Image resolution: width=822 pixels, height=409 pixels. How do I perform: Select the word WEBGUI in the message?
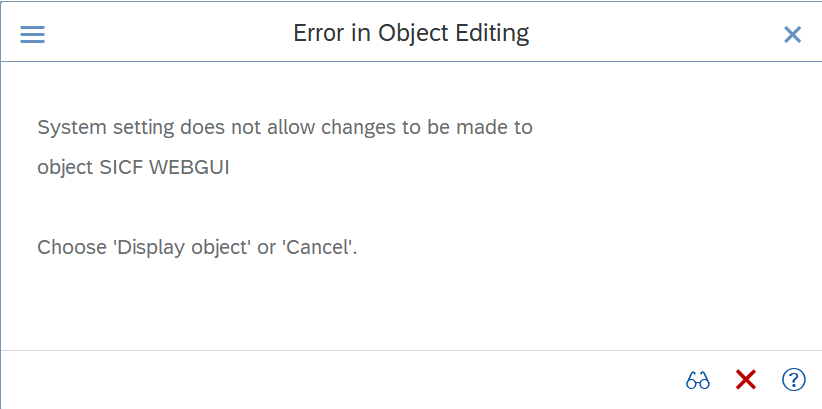[189, 167]
